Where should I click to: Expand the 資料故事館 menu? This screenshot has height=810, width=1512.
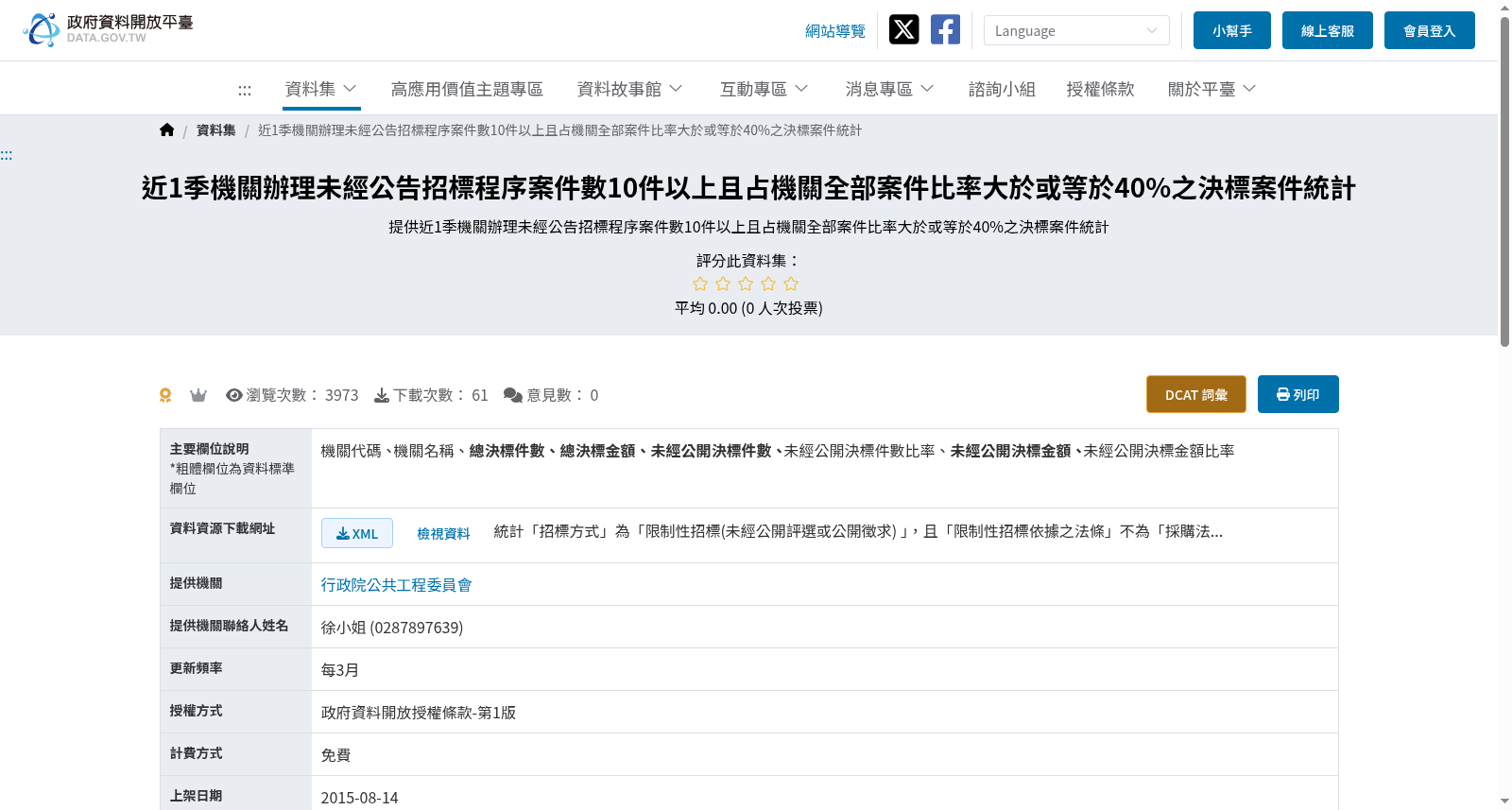tap(629, 89)
